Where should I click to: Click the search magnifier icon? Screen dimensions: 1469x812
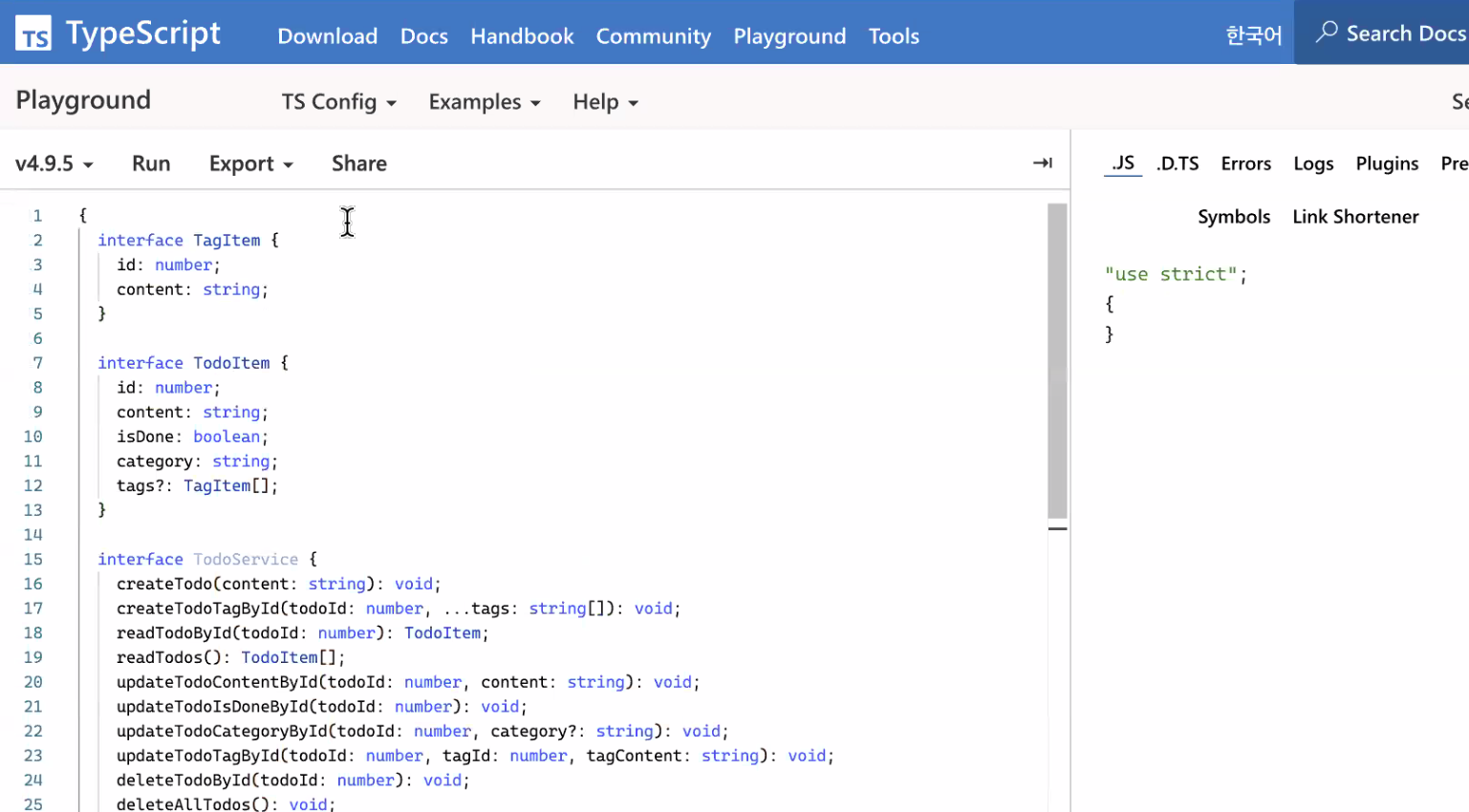[1326, 32]
